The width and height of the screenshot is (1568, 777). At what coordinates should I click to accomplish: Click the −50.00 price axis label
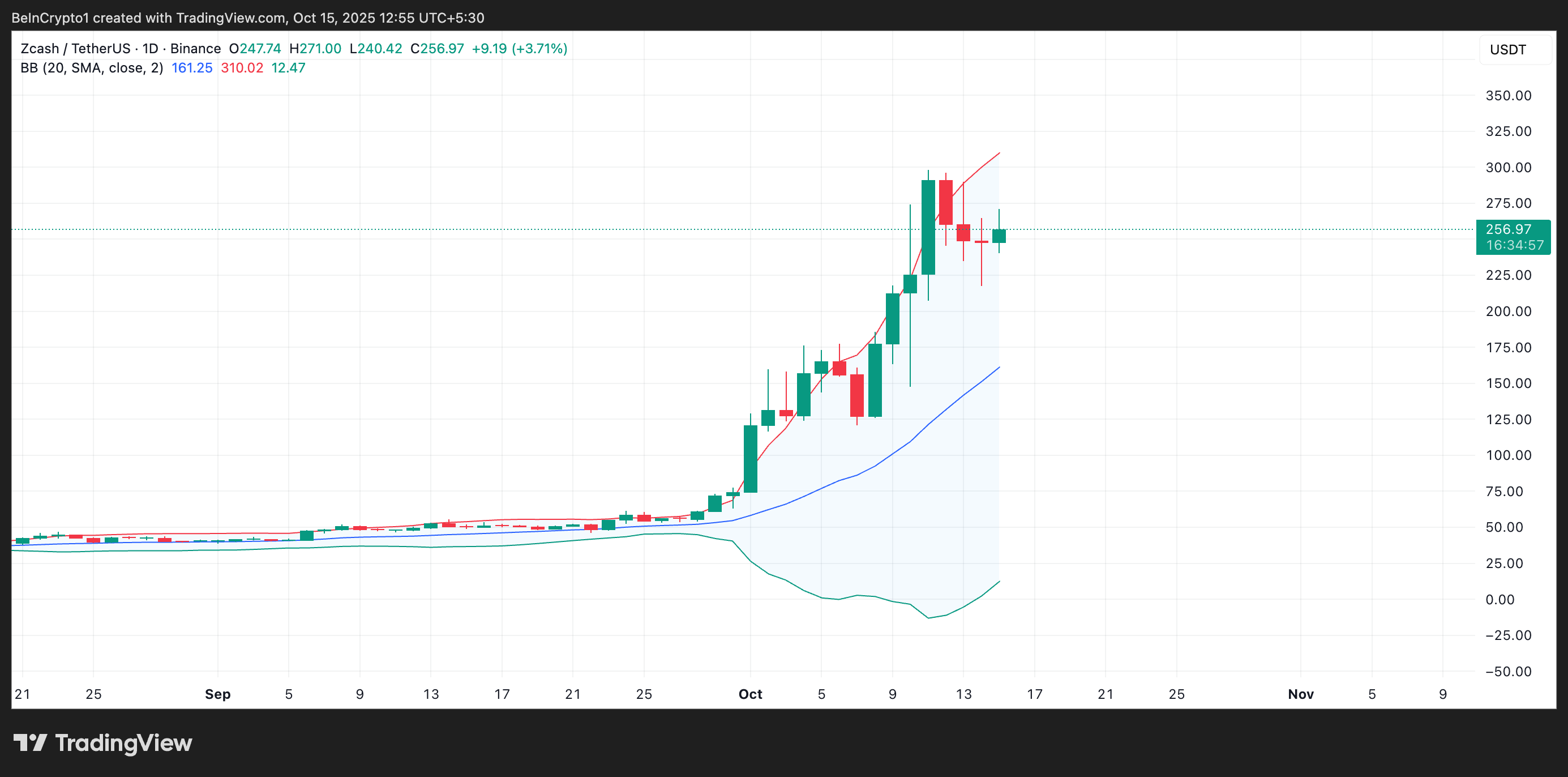coord(1508,672)
